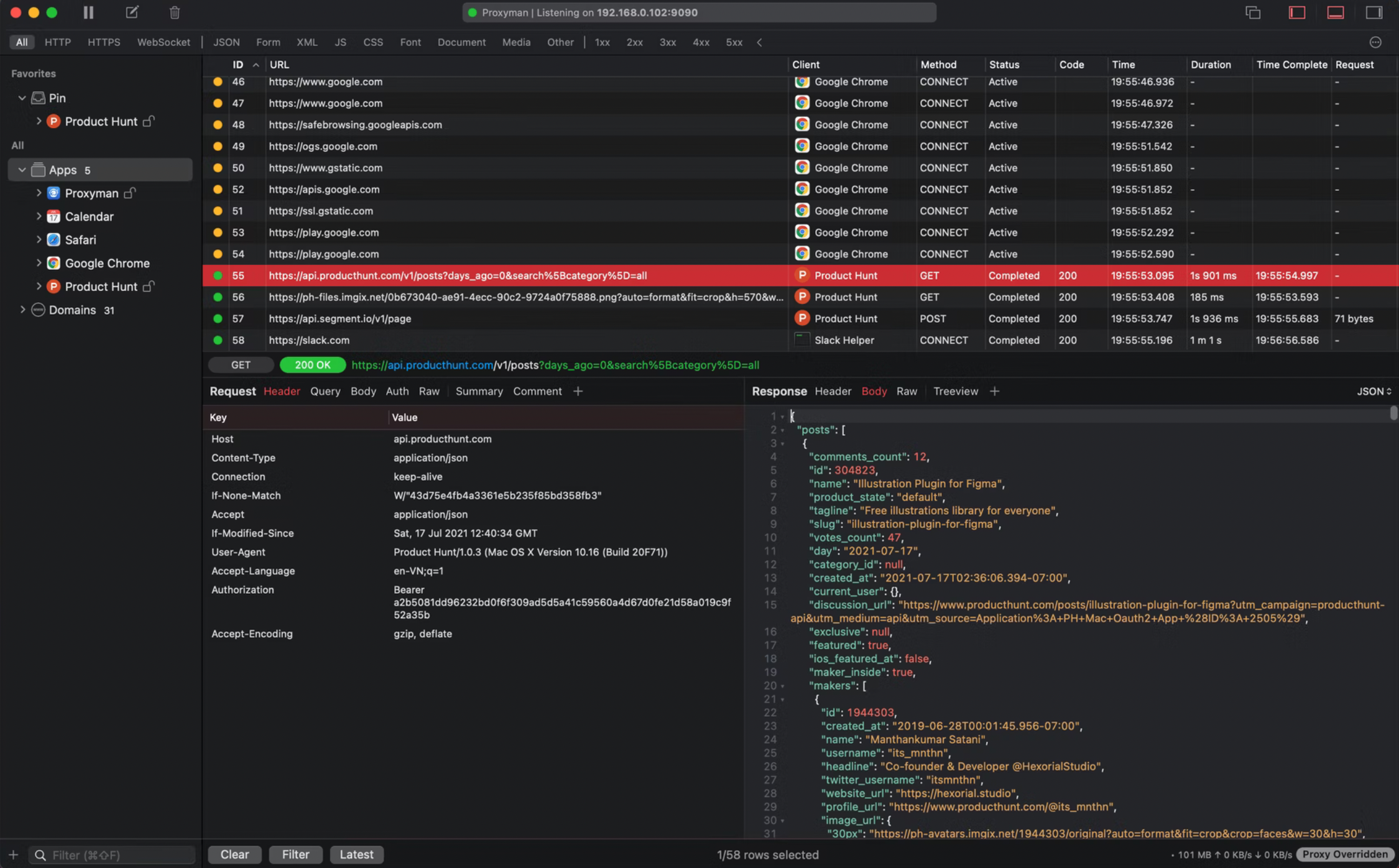The image size is (1399, 868).
Task: Select row 57 api.segment.io request
Action: tap(800, 318)
